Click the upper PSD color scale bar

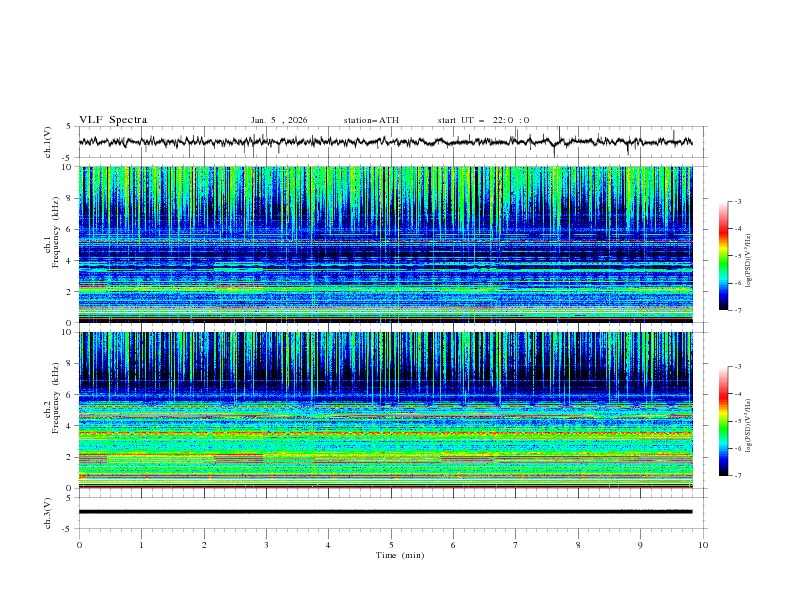724,255
